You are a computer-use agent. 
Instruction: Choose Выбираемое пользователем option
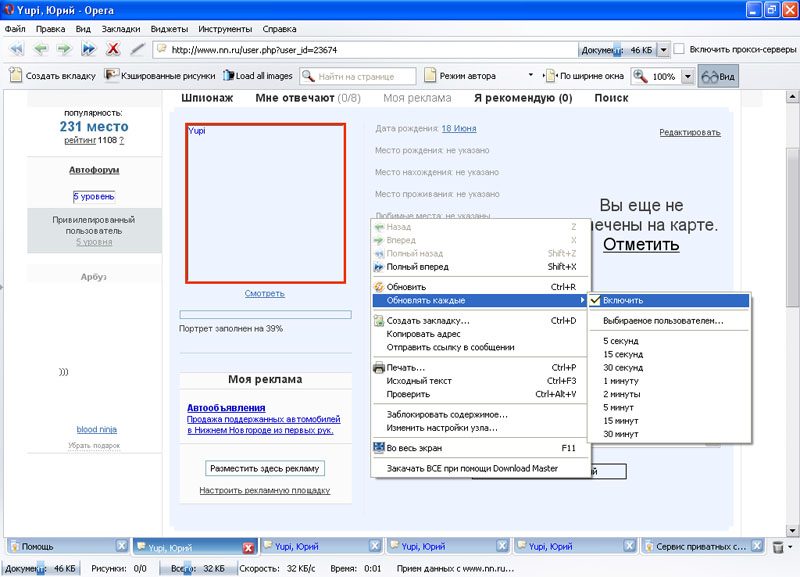tap(669, 321)
